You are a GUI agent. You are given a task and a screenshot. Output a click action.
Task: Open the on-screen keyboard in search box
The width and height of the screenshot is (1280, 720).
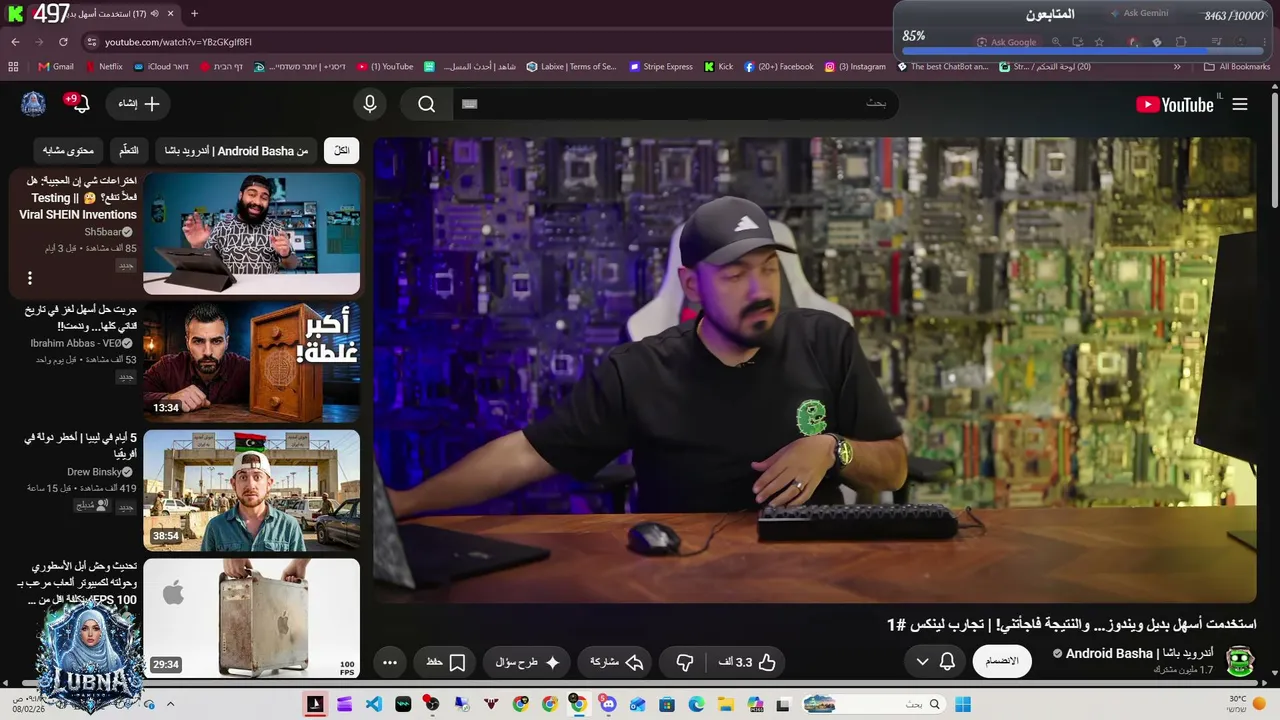click(470, 104)
